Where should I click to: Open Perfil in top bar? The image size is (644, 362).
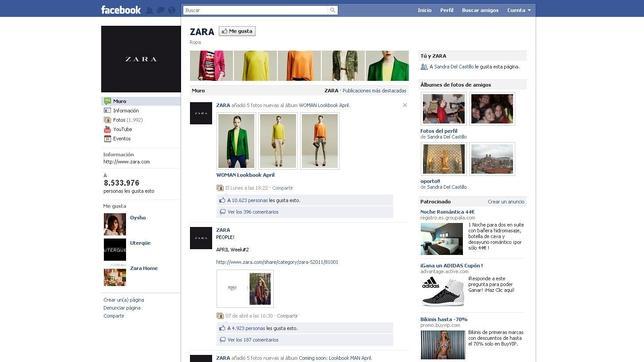click(446, 10)
